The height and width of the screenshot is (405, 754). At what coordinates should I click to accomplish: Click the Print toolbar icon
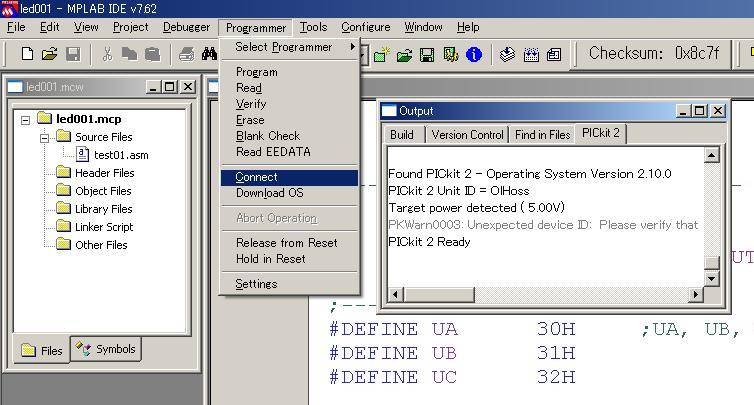[x=186, y=54]
